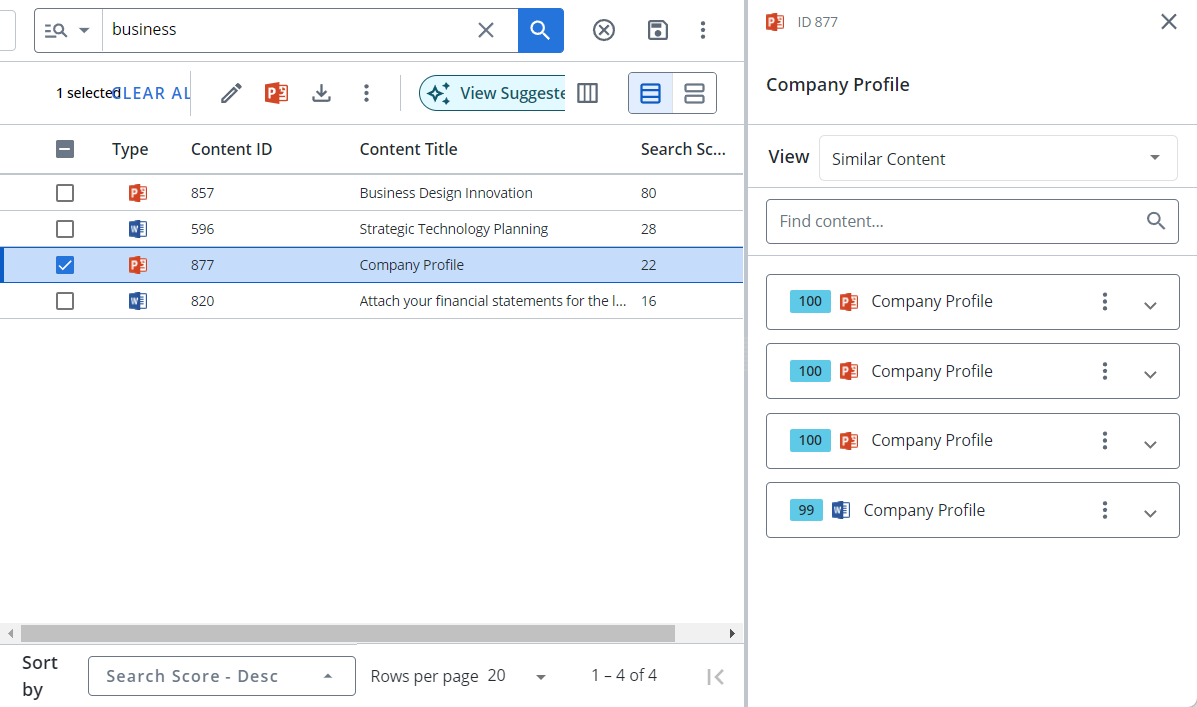Sort by the Content ID column header
The height and width of the screenshot is (707, 1197).
click(x=231, y=149)
